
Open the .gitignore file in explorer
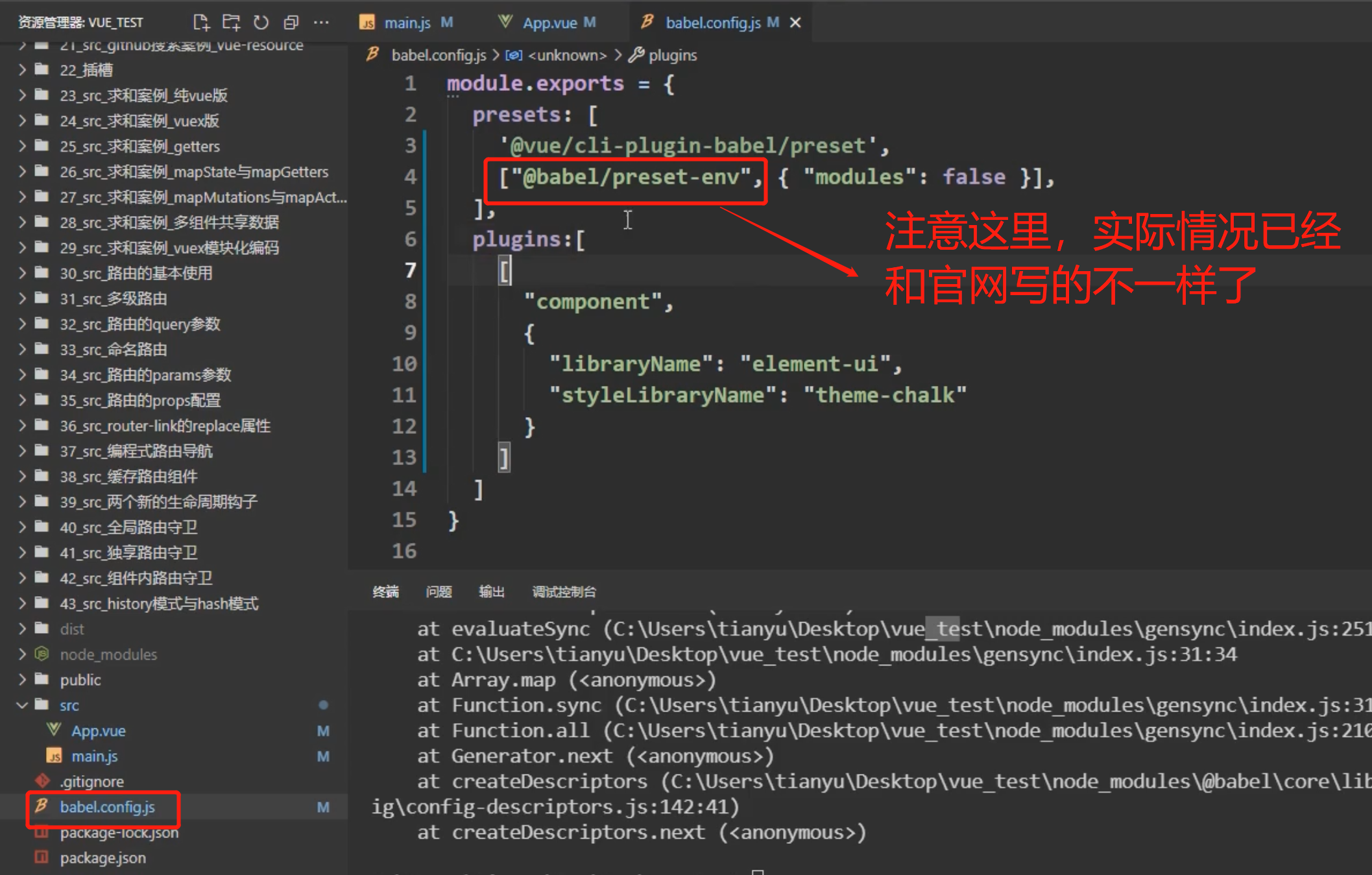91,782
